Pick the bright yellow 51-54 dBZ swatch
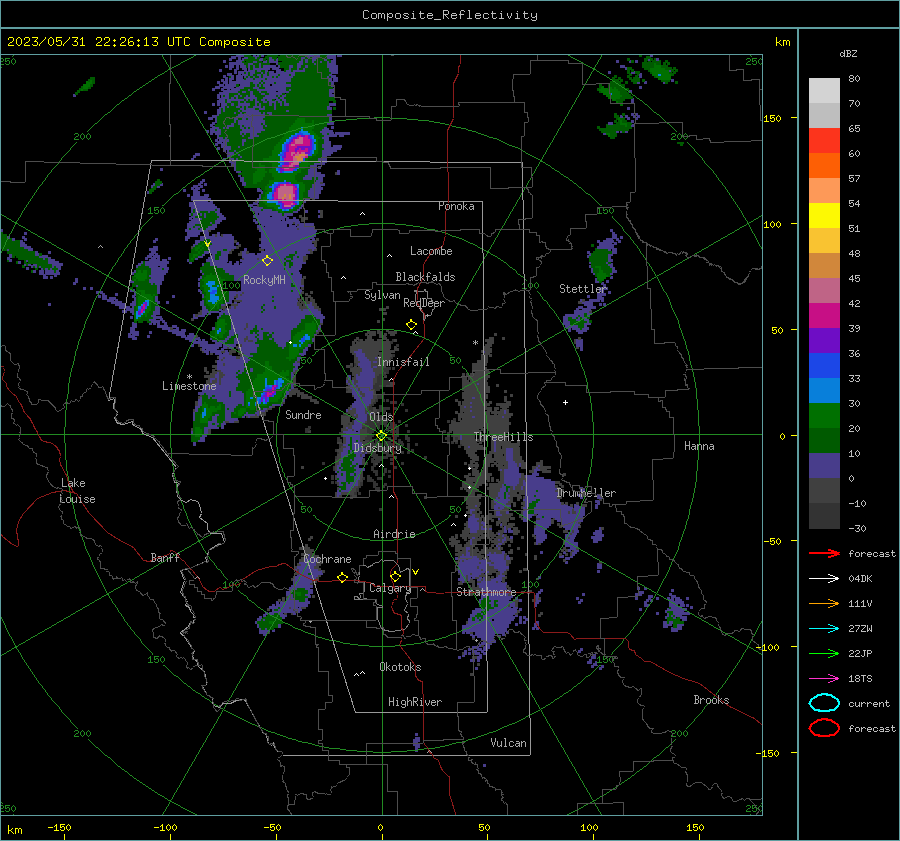The height and width of the screenshot is (841, 900). click(x=824, y=216)
